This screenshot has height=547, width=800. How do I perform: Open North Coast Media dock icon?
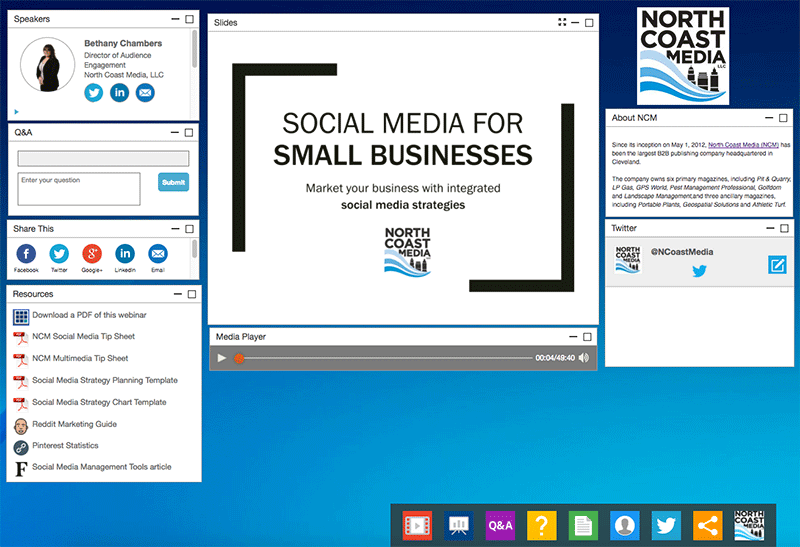(749, 525)
